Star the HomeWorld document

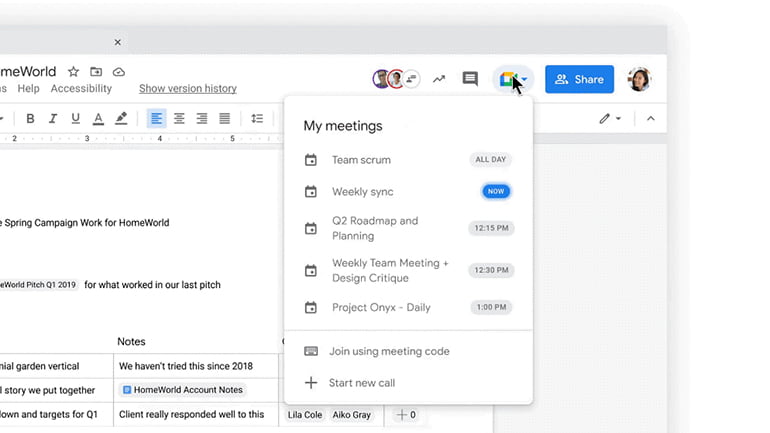[x=73, y=72]
